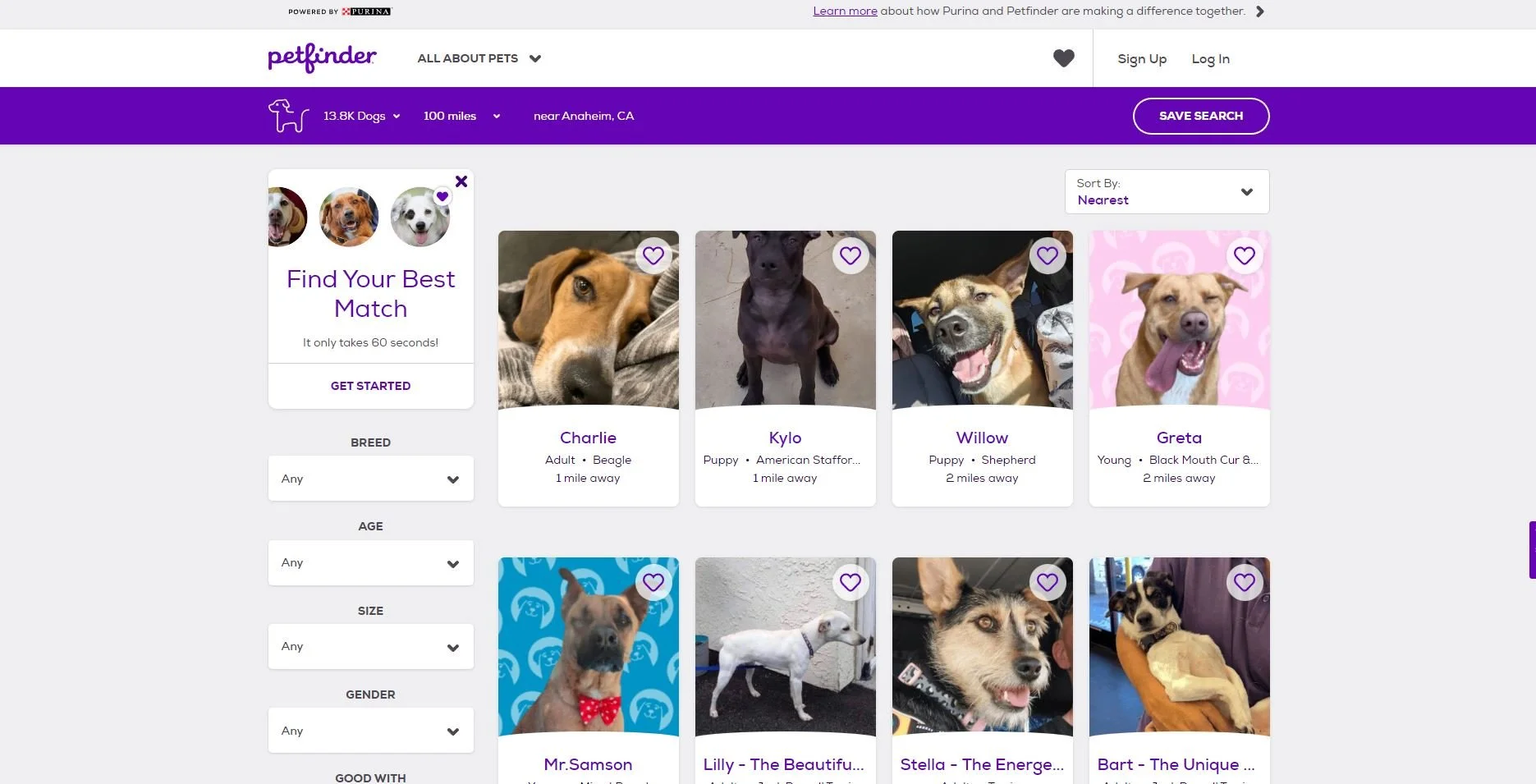Click Sign Up in the header

click(1142, 59)
